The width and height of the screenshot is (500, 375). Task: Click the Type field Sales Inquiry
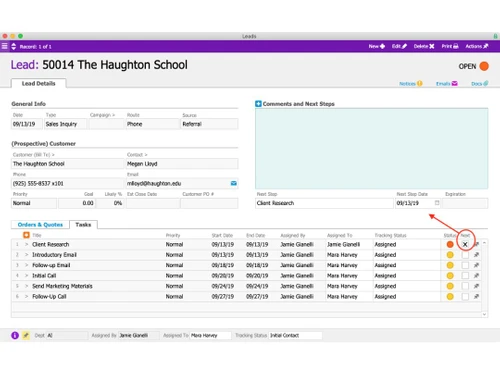coord(66,124)
